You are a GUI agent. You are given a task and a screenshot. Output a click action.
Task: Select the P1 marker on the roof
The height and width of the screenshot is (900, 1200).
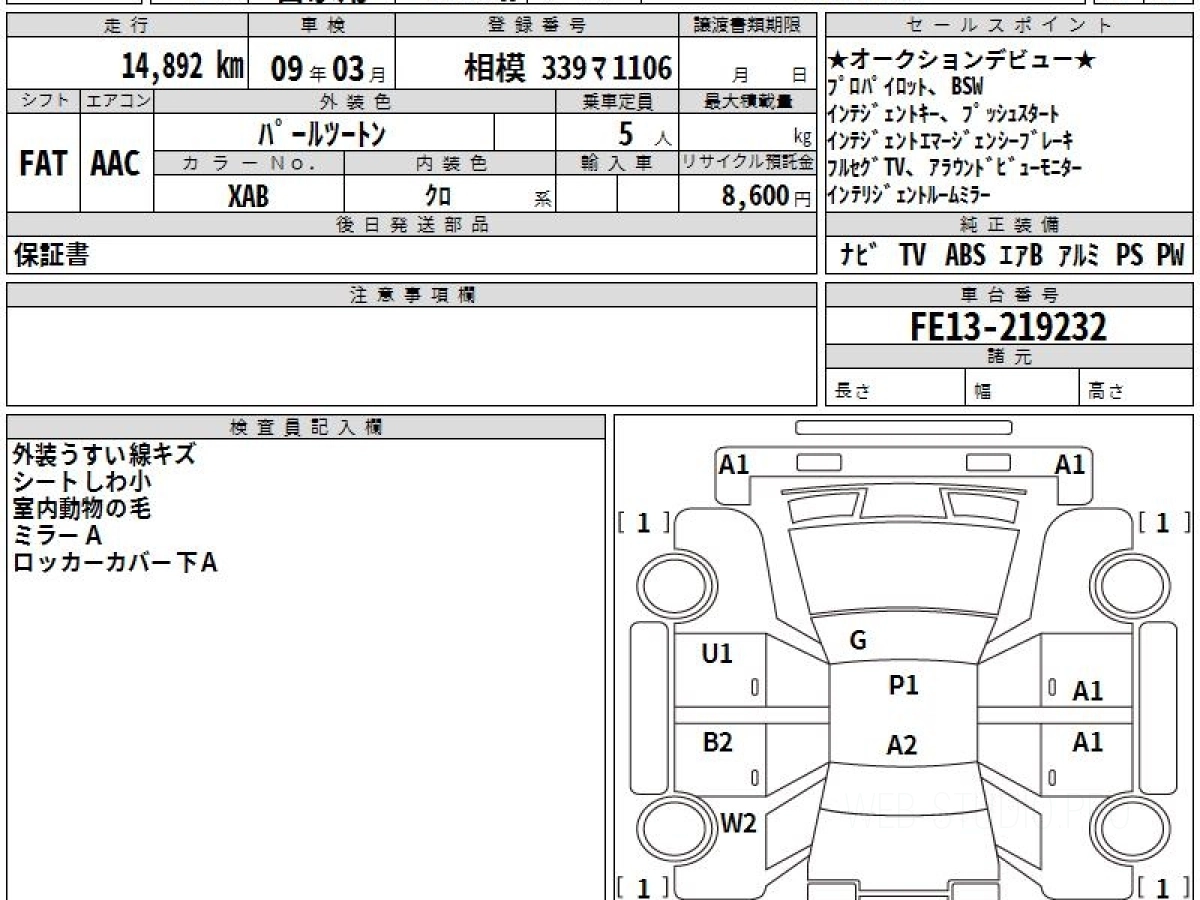point(903,686)
